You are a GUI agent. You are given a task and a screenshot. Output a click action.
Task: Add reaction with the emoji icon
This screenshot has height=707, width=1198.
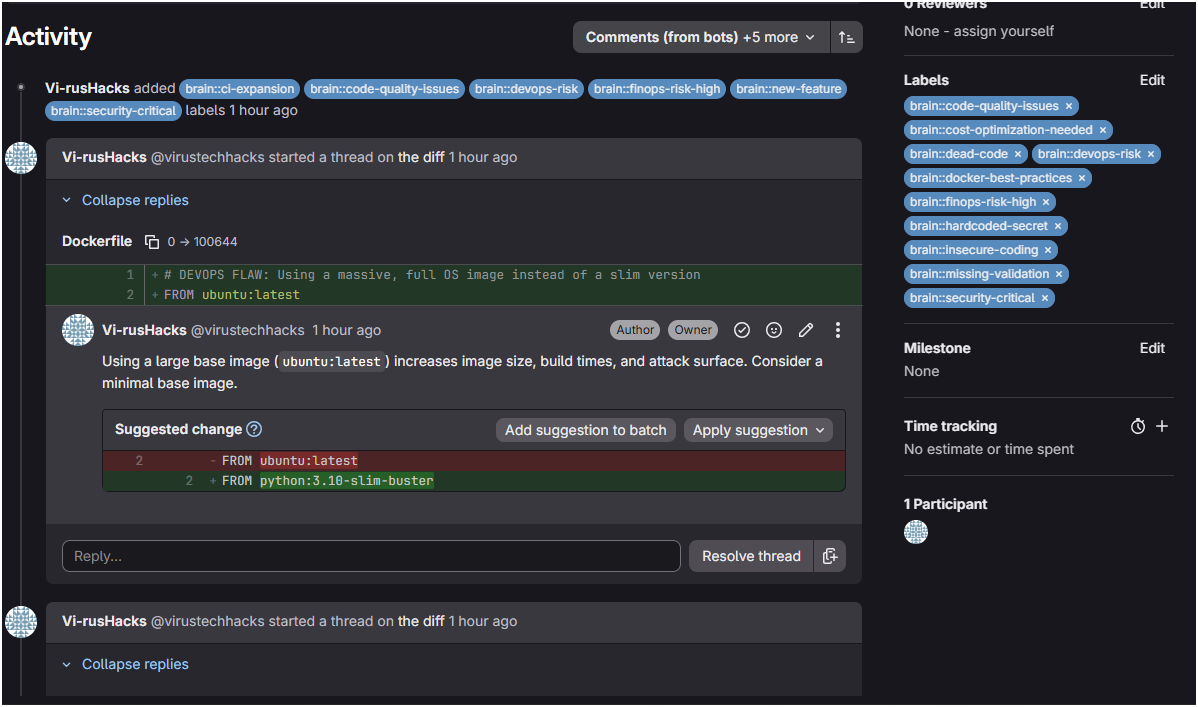(x=774, y=330)
